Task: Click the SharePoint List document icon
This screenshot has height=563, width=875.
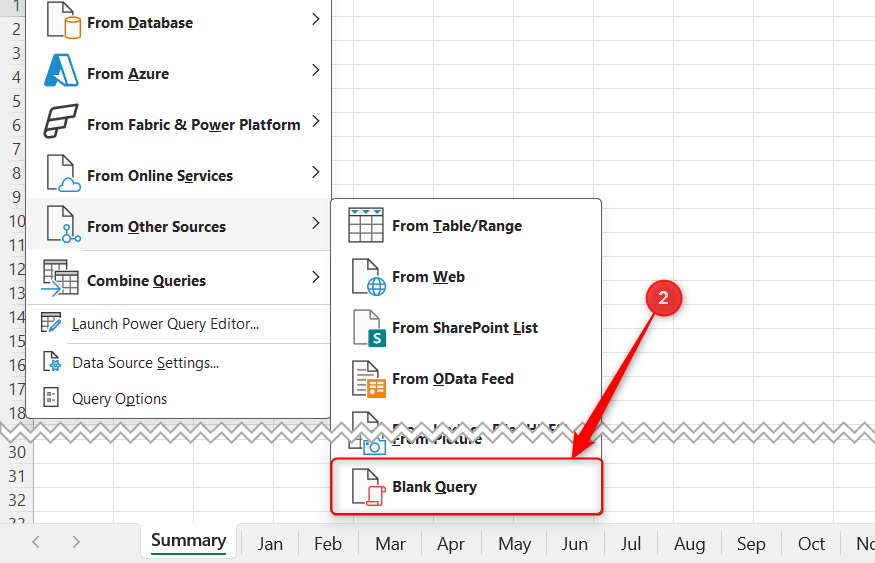Action: (x=369, y=328)
